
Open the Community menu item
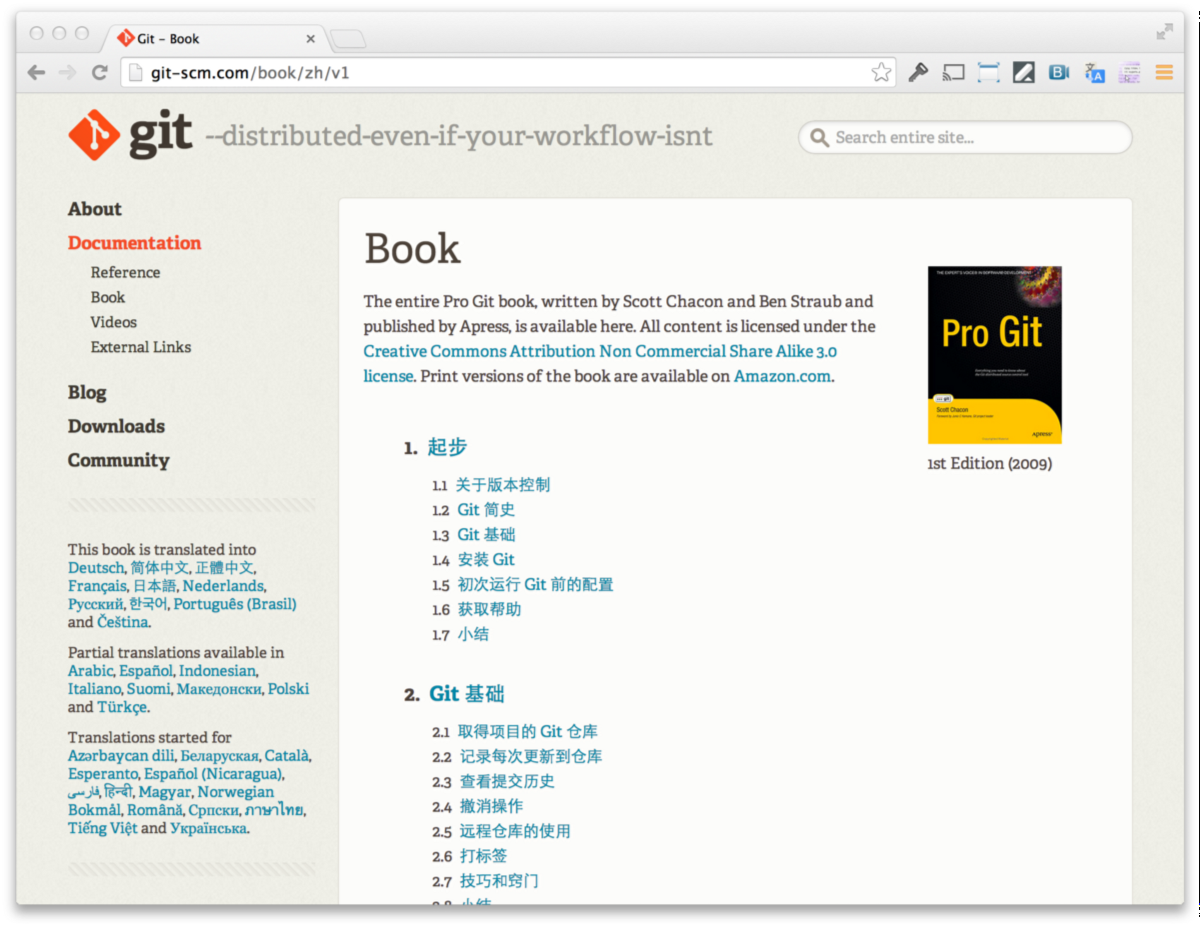pyautogui.click(x=119, y=460)
